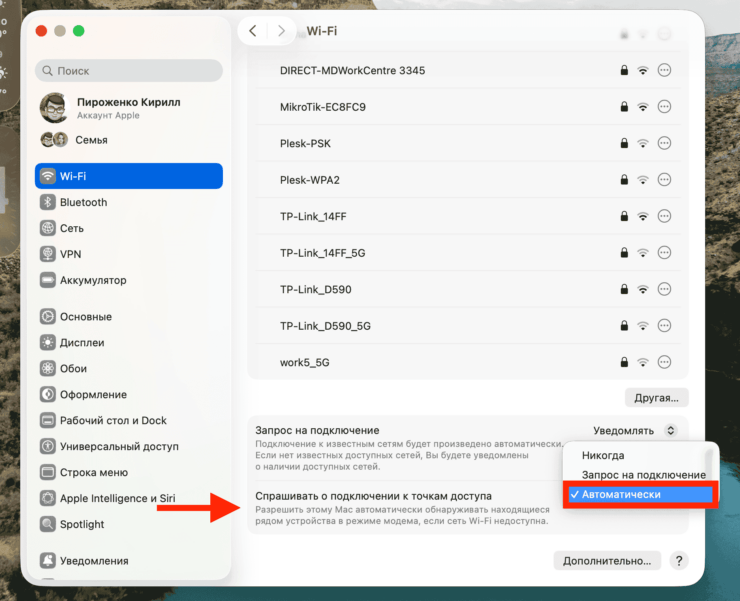Screen dimensions: 740x601
Task: Connect to MikroTik-EC8FC9 network
Action: pos(467,107)
